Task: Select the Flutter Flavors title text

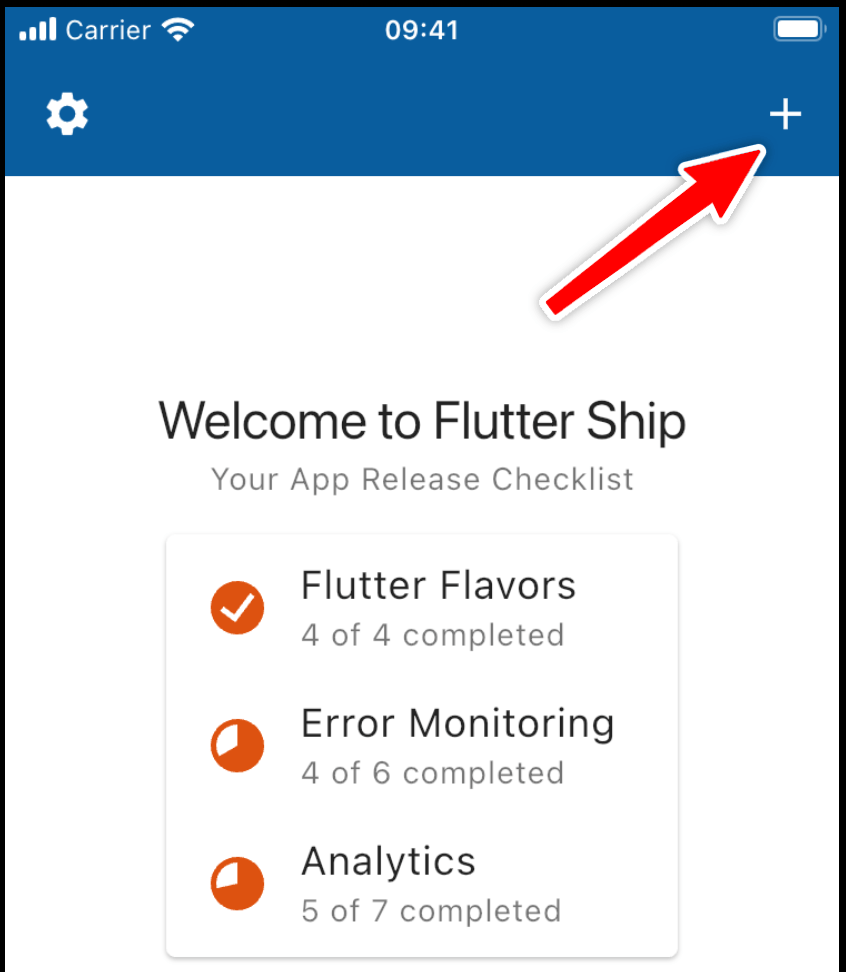Action: pyautogui.click(x=438, y=585)
